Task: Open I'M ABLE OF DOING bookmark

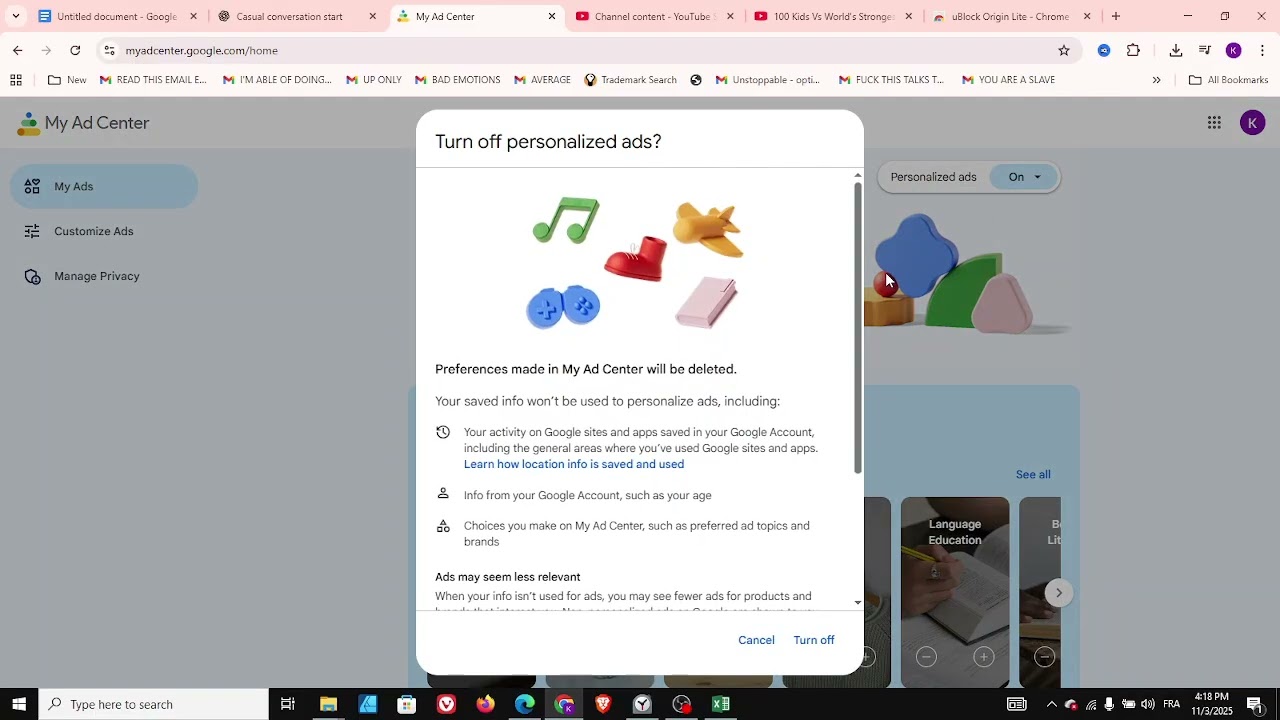Action: 277,80
